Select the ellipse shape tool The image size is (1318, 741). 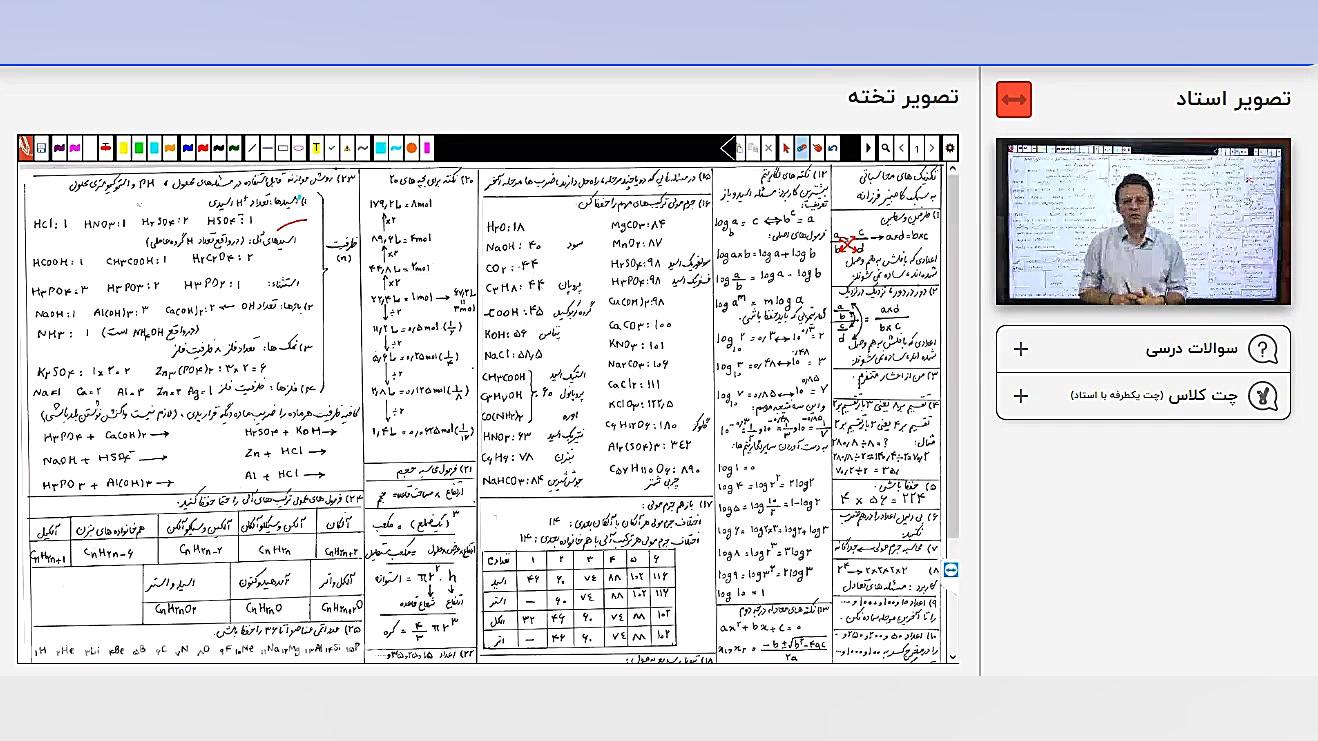click(299, 148)
